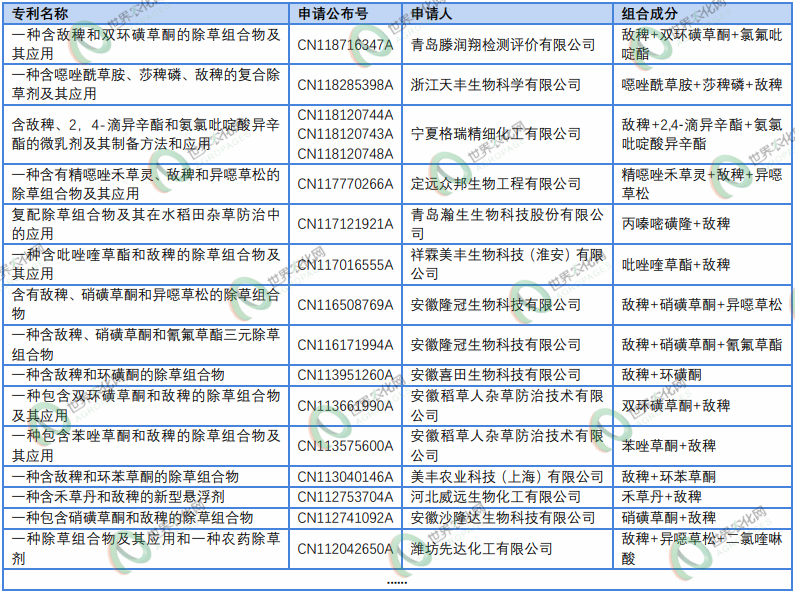Click applicant 潍坊先达化工有限公司
This screenshot has width=795, height=593.
482,548
